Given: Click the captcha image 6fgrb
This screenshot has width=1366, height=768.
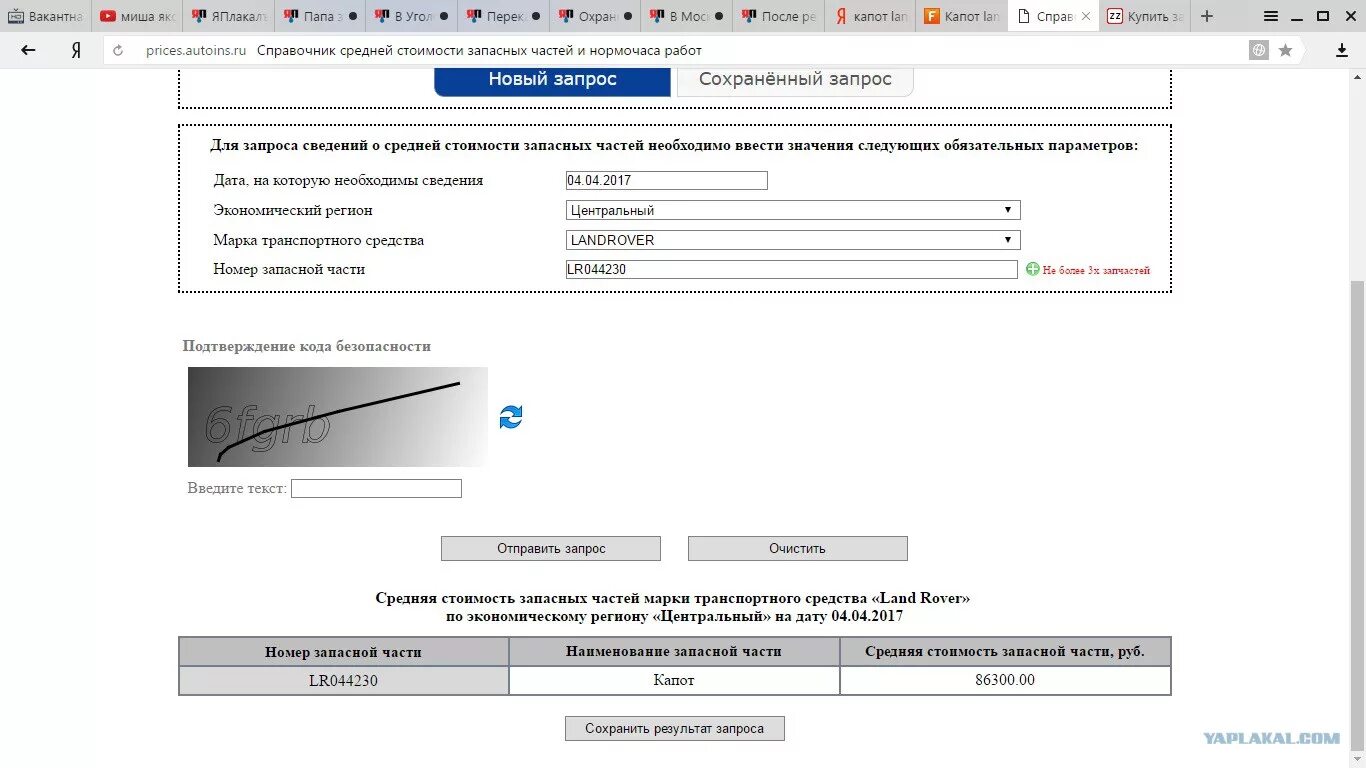Looking at the screenshot, I should pyautogui.click(x=338, y=417).
